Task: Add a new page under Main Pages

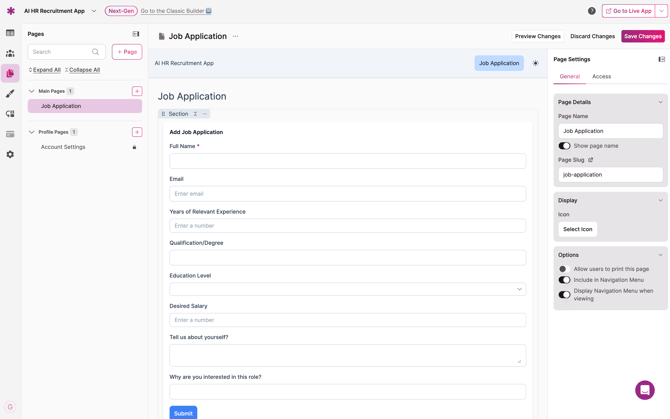Action: pyautogui.click(x=137, y=91)
